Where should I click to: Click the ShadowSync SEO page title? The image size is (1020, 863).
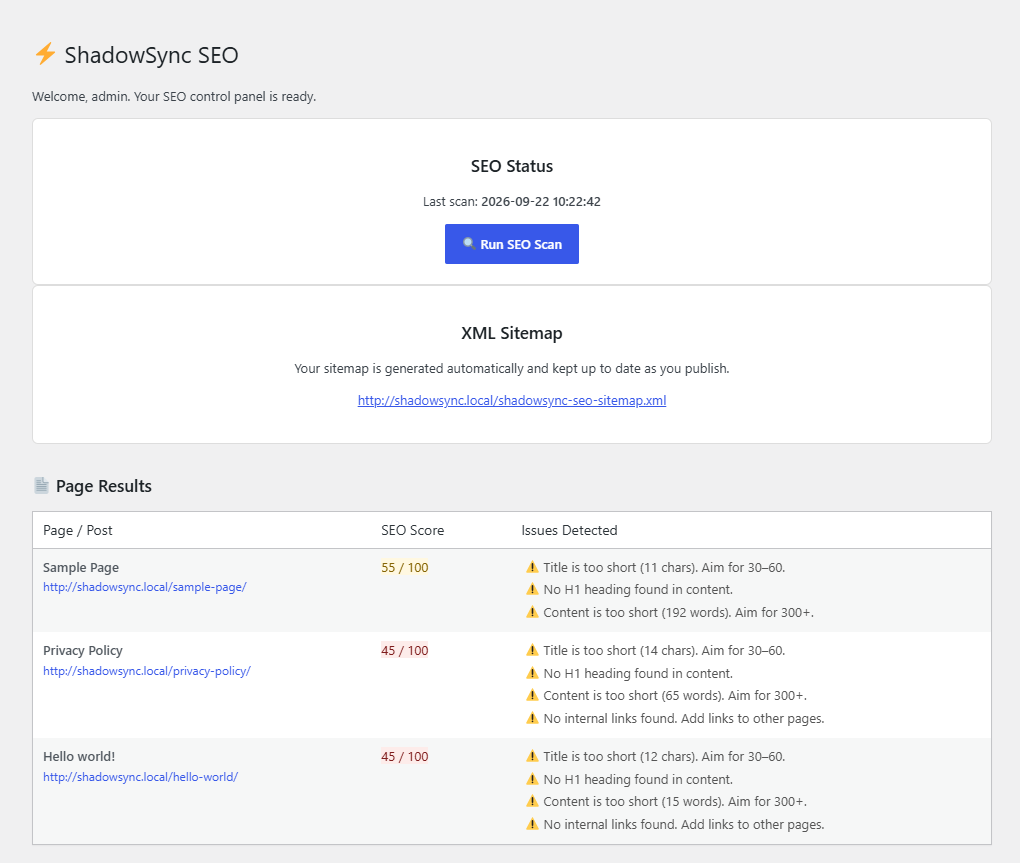pyautogui.click(x=152, y=55)
